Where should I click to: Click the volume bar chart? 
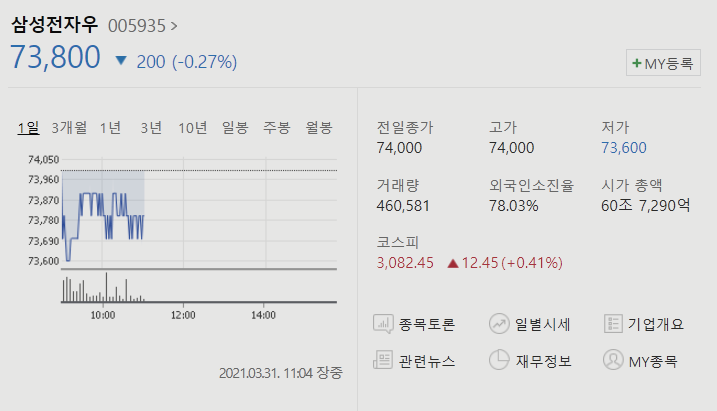click(199, 287)
